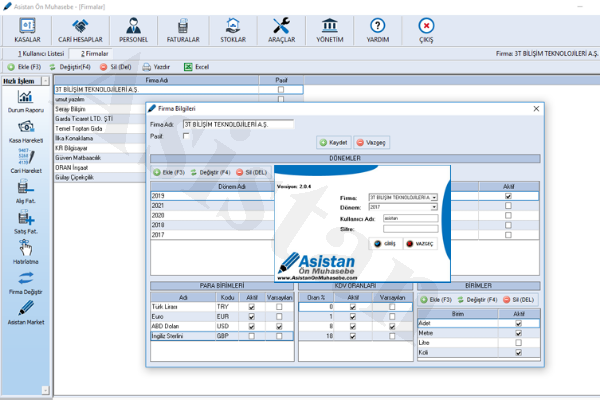Open Asistan Market shortcut
Image resolution: width=600 pixels, height=400 pixels.
[26, 313]
